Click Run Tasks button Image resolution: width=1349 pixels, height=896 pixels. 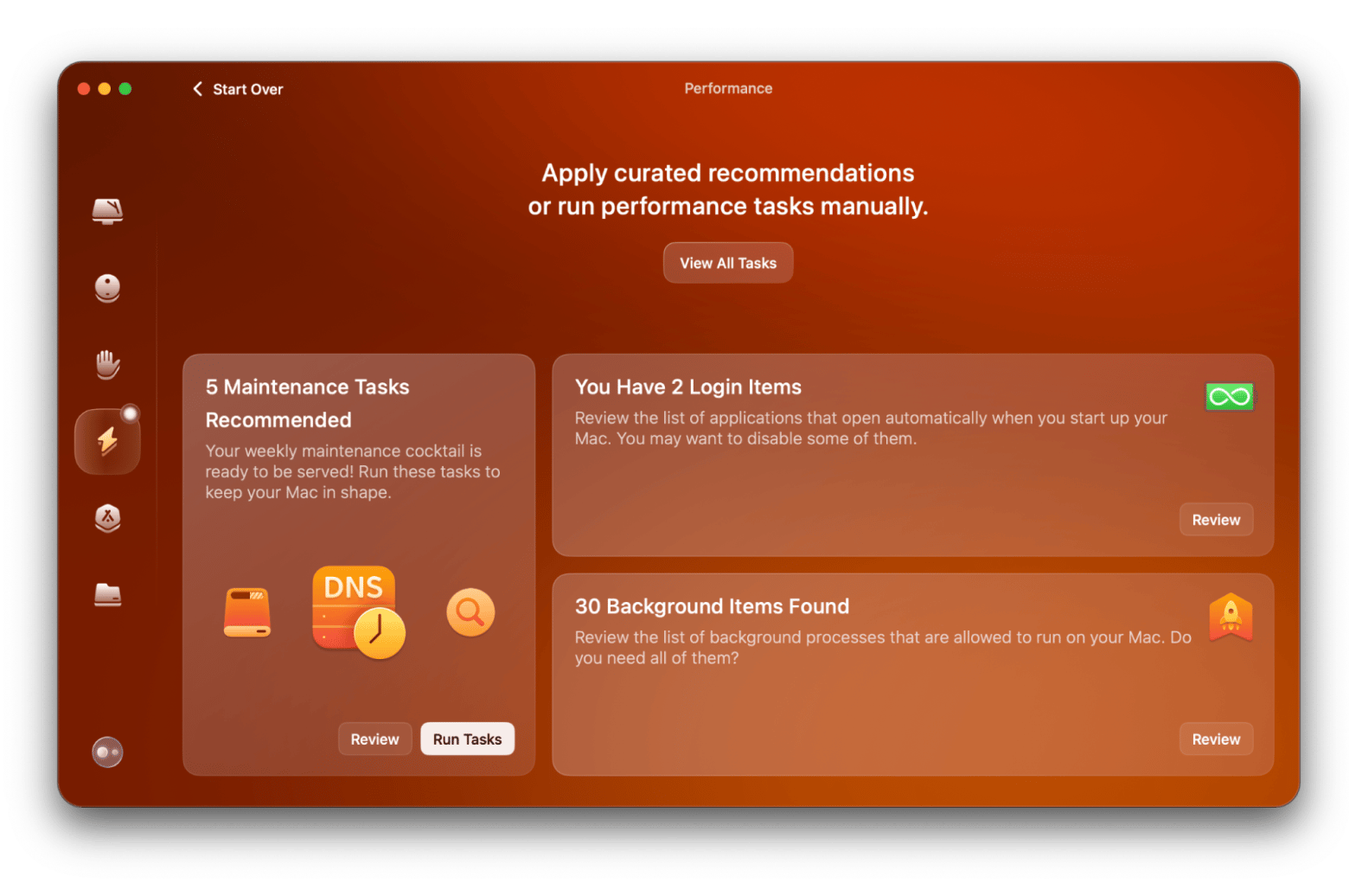[x=467, y=739]
